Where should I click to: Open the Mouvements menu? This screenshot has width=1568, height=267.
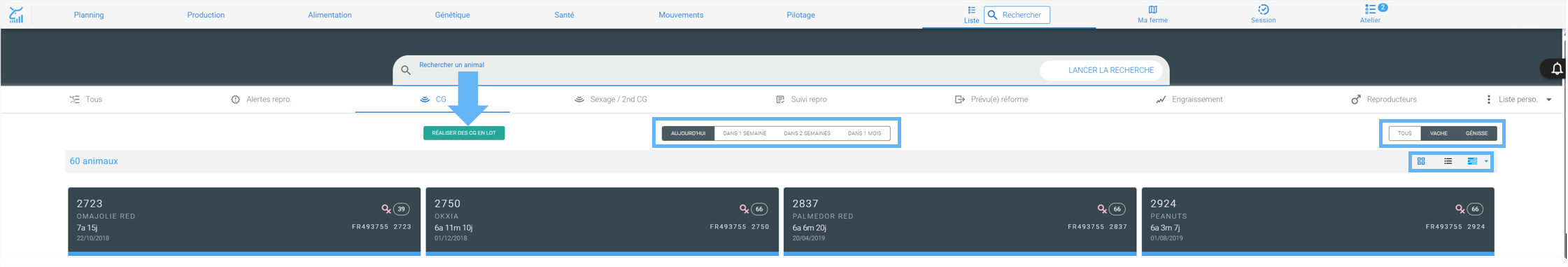click(x=681, y=15)
